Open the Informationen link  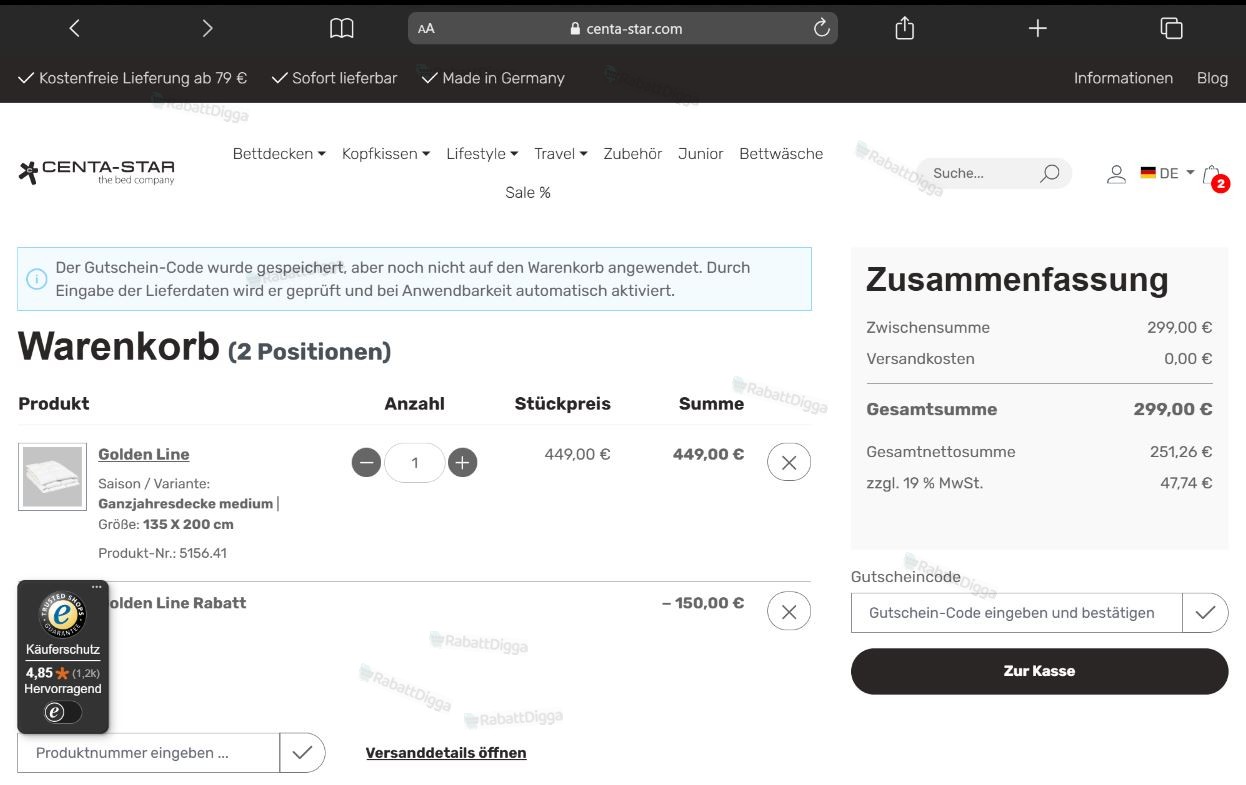coord(1123,78)
